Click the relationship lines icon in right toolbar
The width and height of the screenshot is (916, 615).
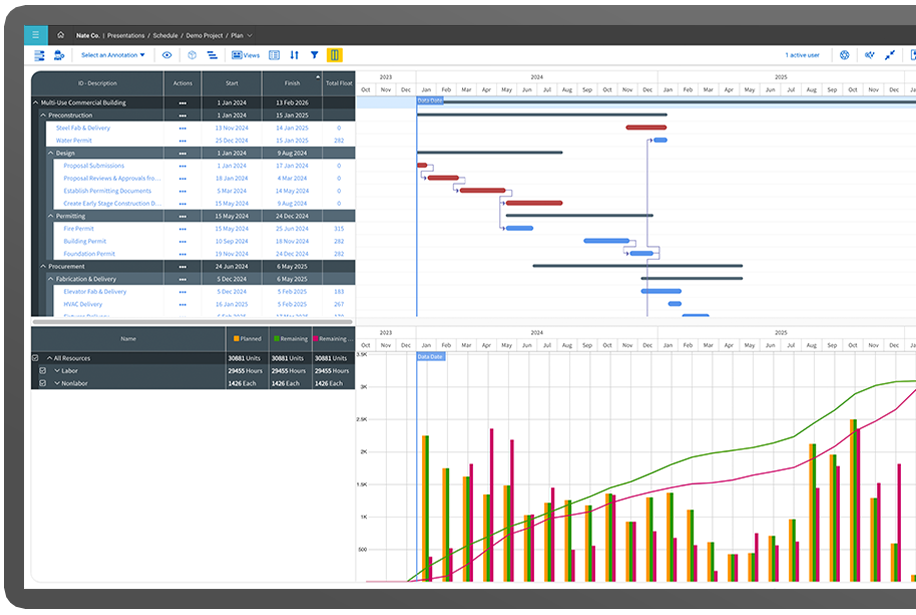click(870, 55)
